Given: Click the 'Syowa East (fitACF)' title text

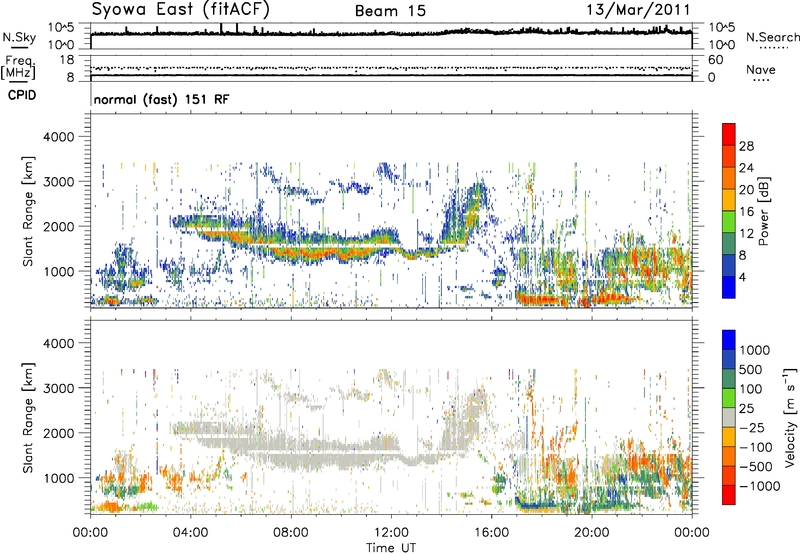Looking at the screenshot, I should [181, 9].
